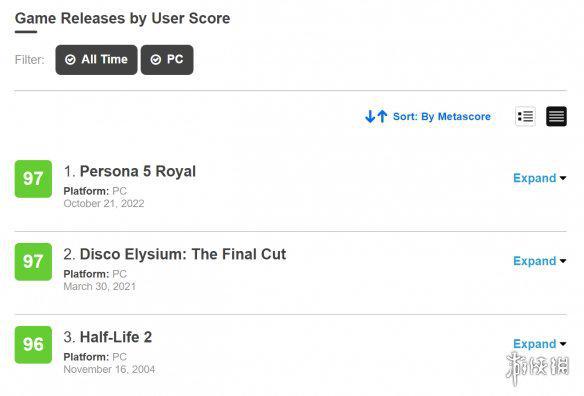The height and width of the screenshot is (396, 584).
Task: Toggle the All Time filter
Action: 96,60
